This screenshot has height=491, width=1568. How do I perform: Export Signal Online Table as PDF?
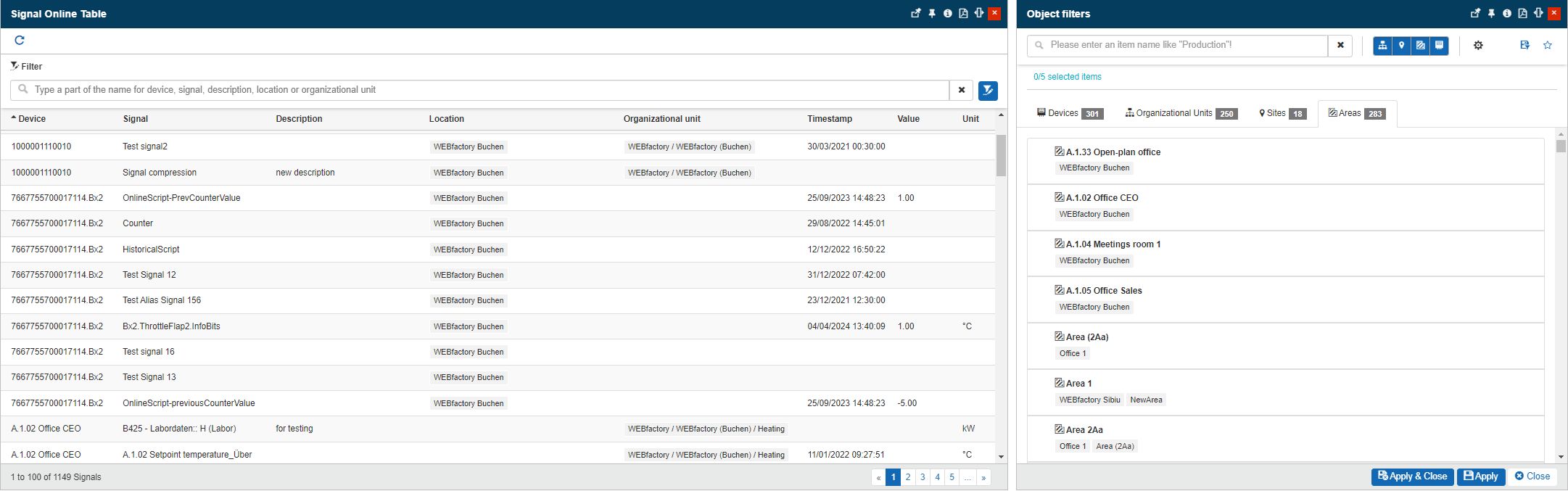coord(963,13)
